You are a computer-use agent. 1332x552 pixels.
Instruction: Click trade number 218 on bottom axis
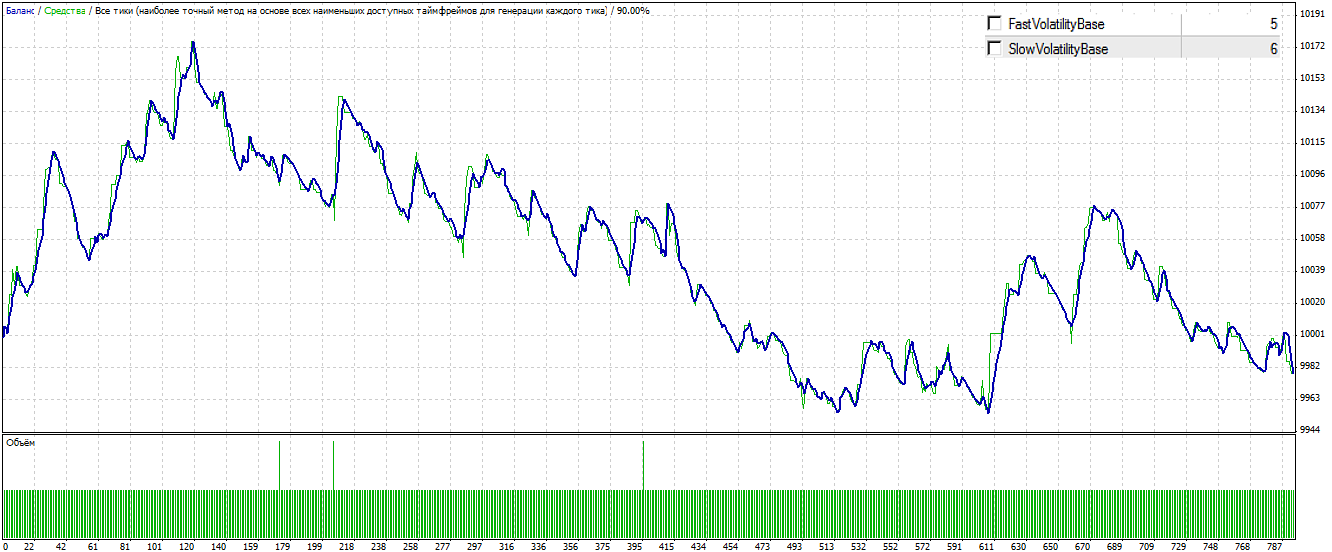(x=346, y=546)
